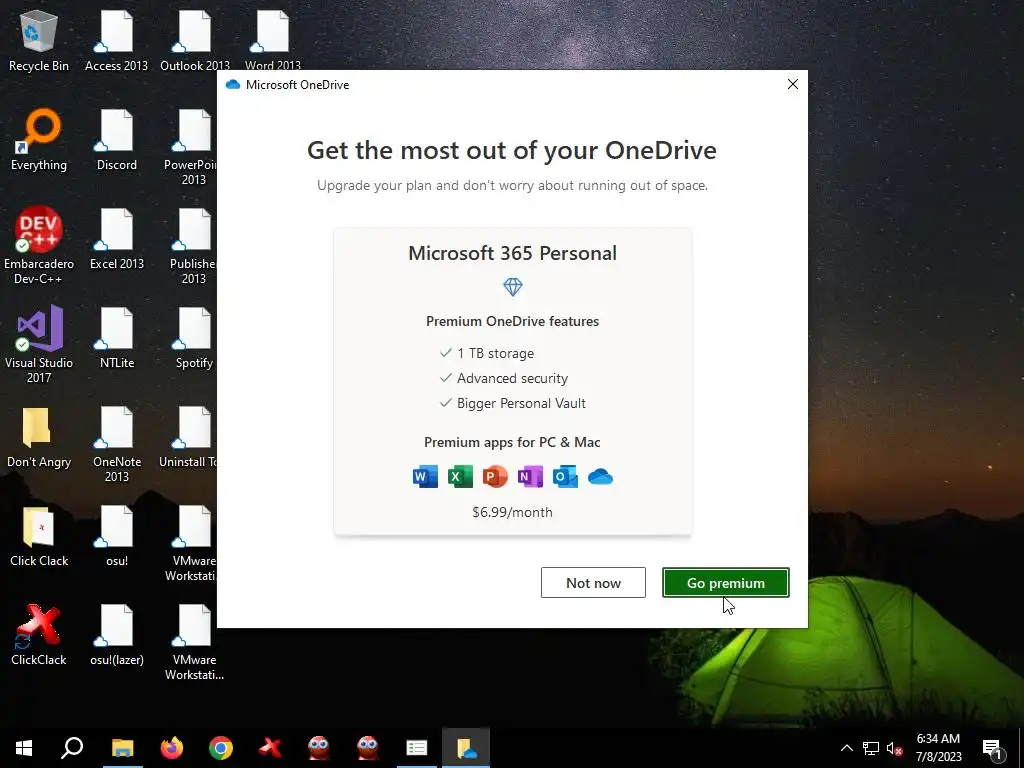The image size is (1024, 768).
Task: Click the OneNote app icon in plan card
Action: [x=530, y=477]
